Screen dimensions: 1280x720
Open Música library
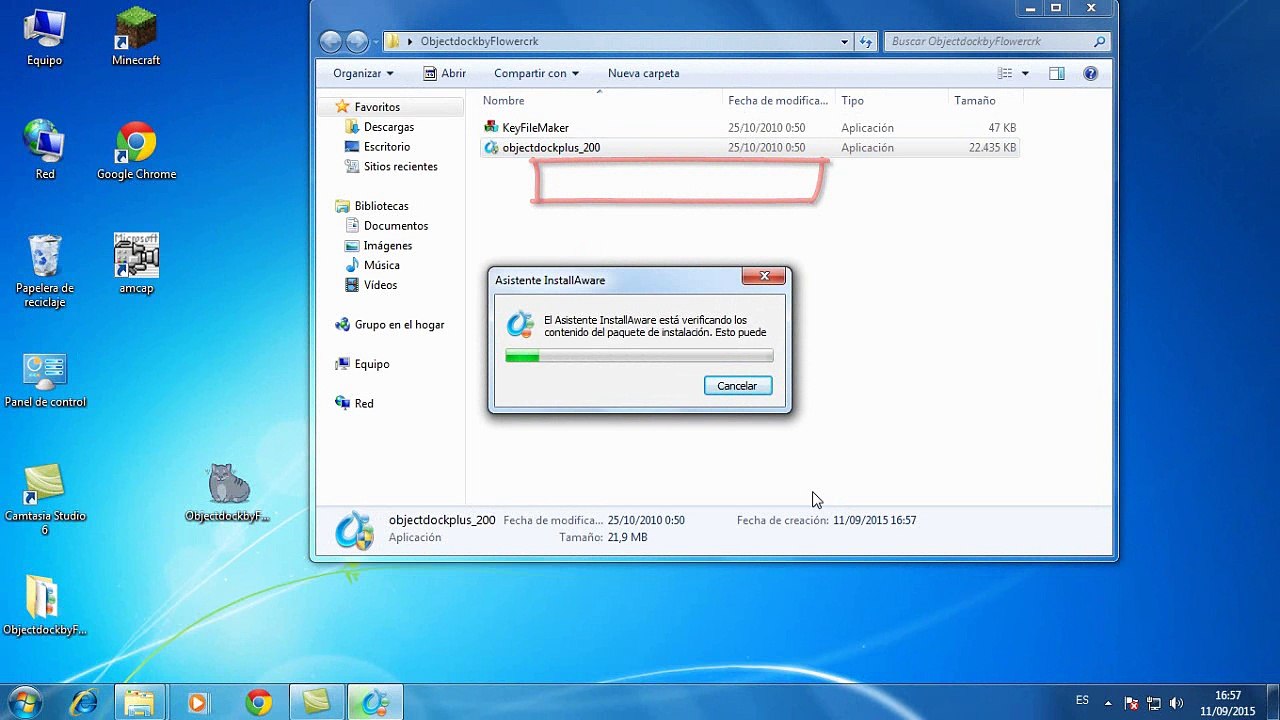(x=381, y=265)
